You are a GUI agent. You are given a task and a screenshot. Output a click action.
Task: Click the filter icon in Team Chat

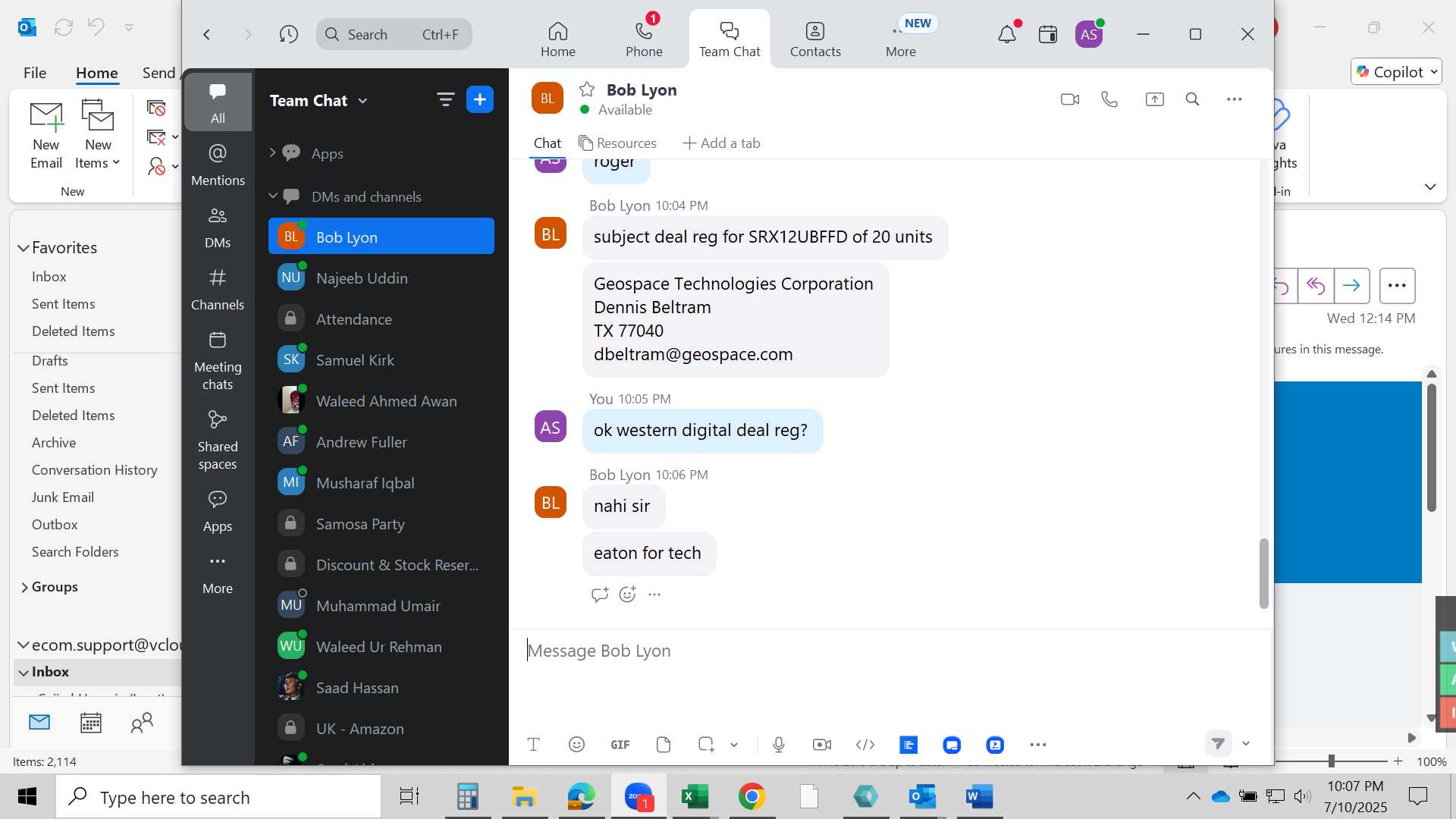tap(445, 99)
